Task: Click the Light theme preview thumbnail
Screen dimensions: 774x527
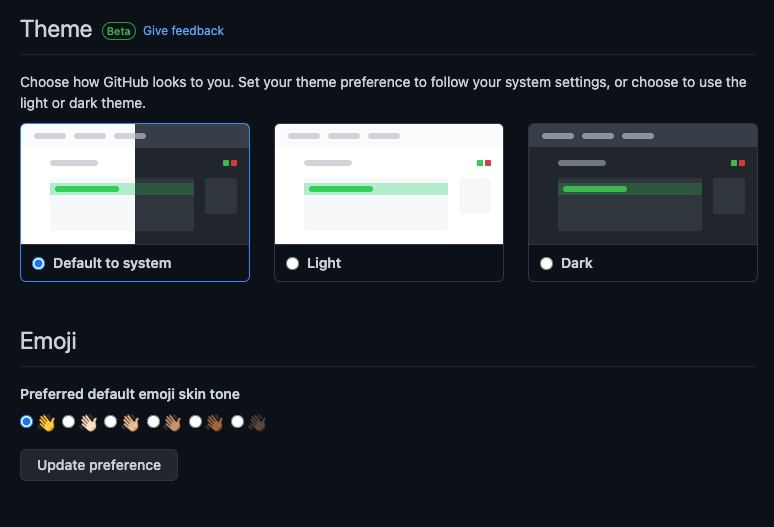Action: 389,184
